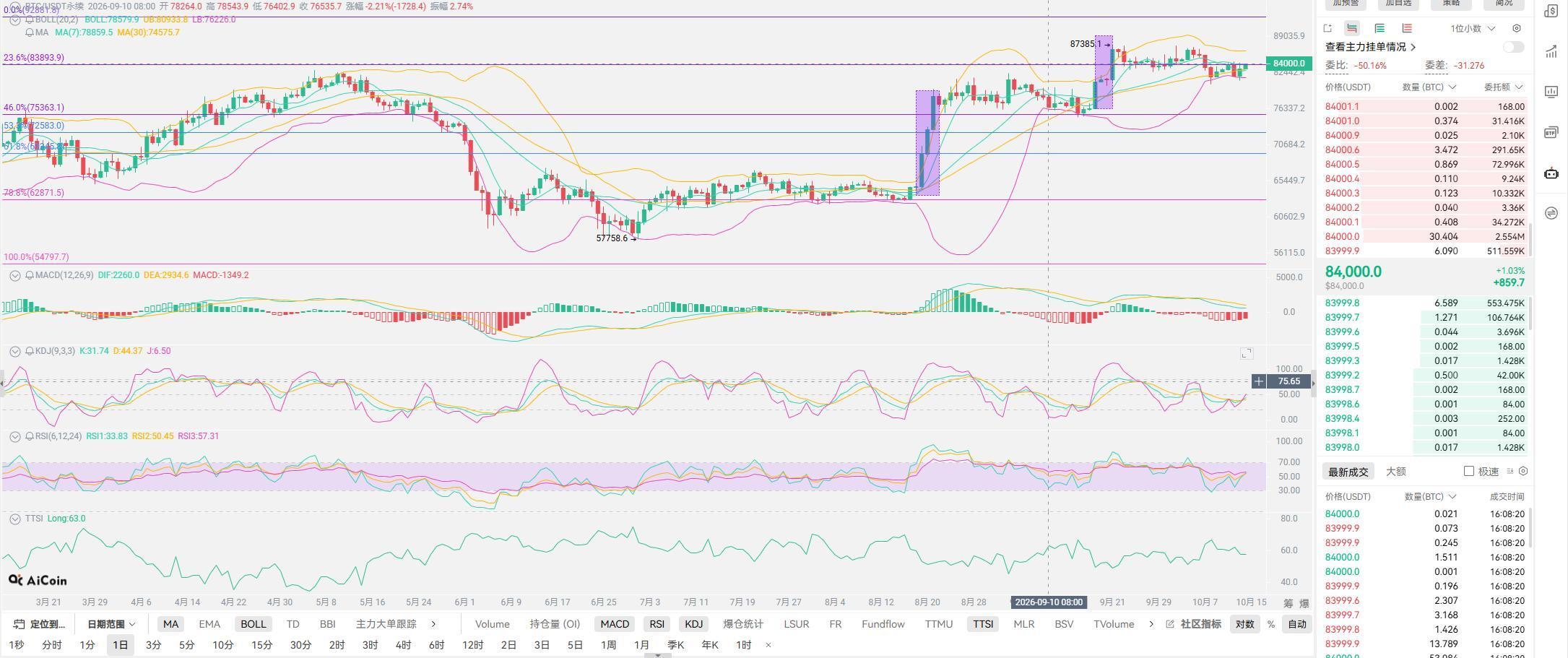Image resolution: width=1568 pixels, height=658 pixels.
Task: Select the combined buy/sell order book view
Action: [x=1352, y=28]
